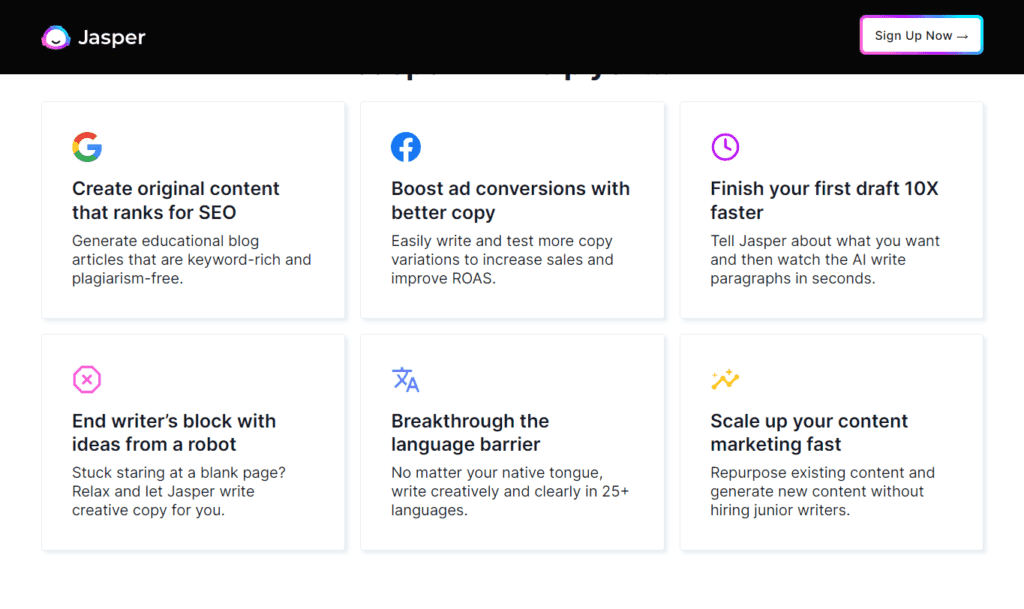Click the copy variations and ROAS description

pos(502,260)
